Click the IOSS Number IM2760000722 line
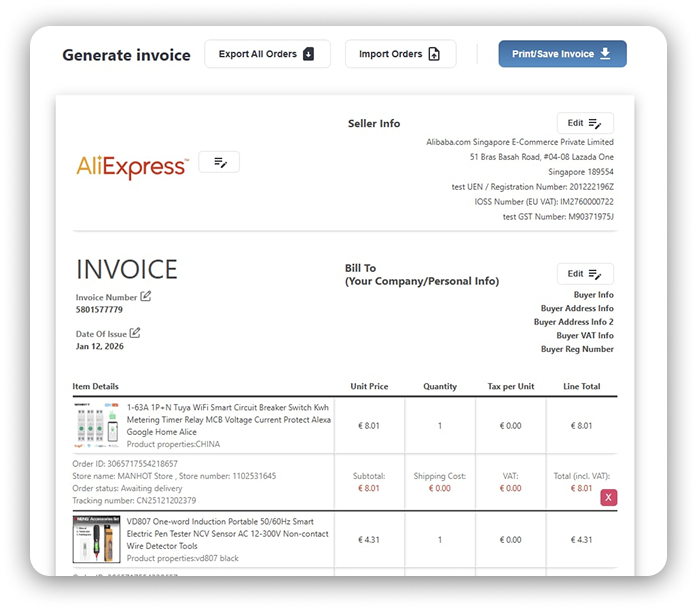Viewport: 697px width, 610px height. point(544,202)
